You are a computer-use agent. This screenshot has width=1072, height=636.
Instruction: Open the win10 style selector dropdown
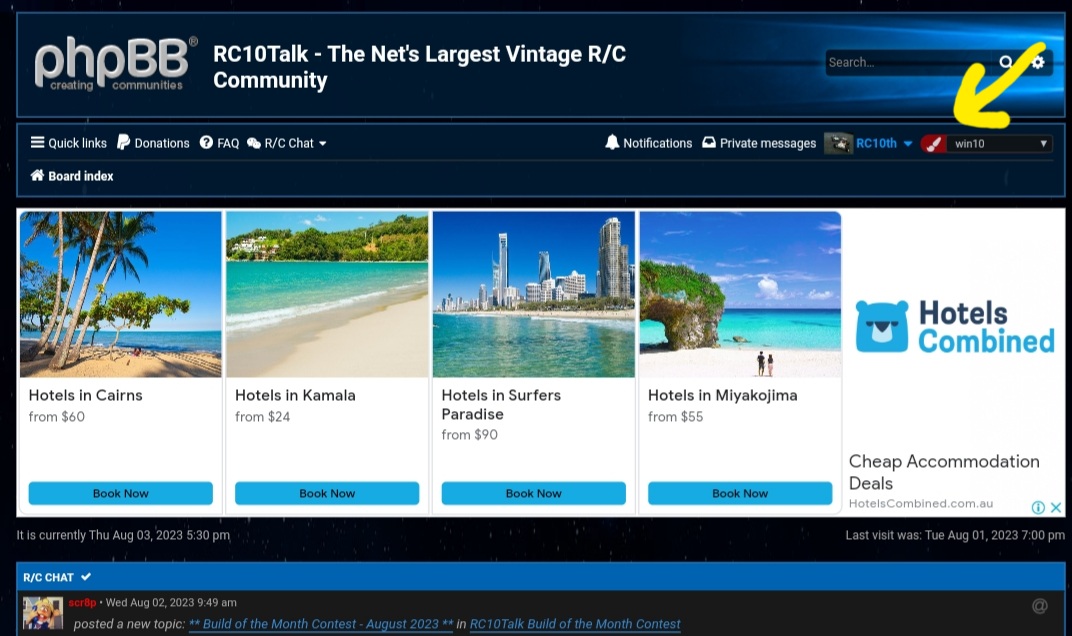1001,144
